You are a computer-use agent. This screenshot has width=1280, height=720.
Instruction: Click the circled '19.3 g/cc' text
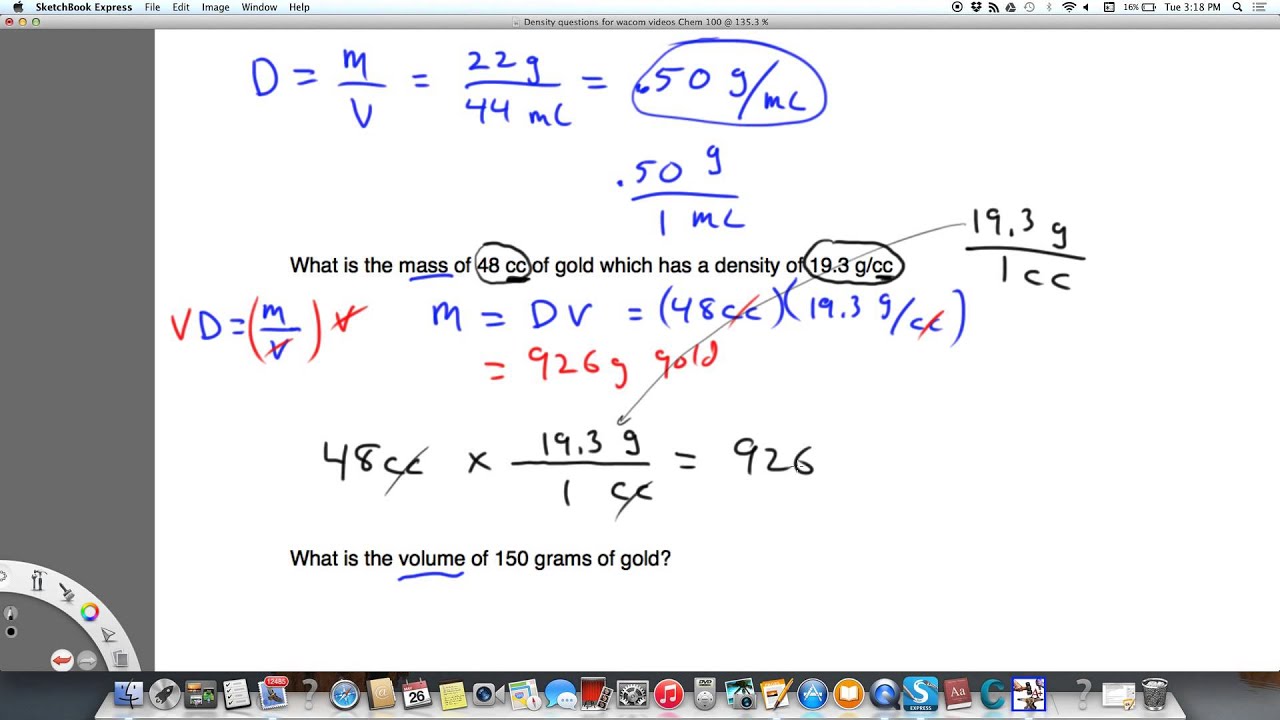pos(851,266)
